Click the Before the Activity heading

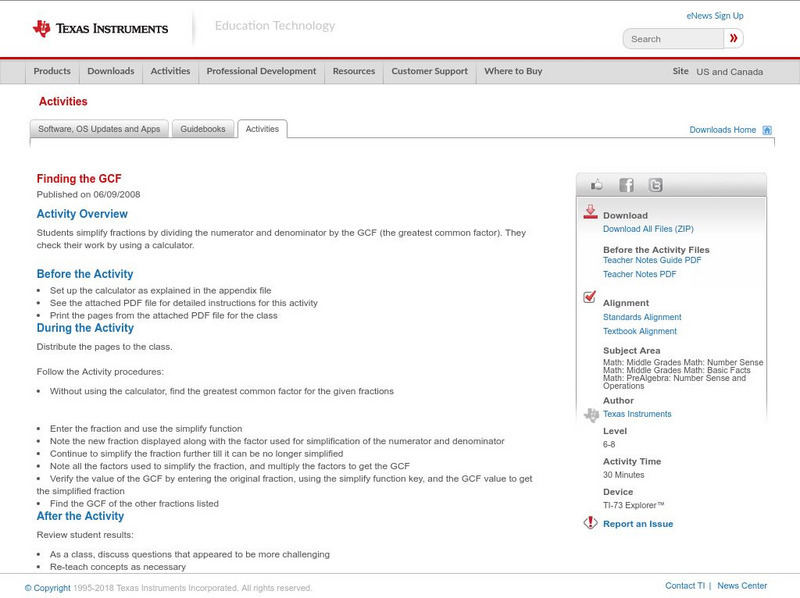pos(85,274)
